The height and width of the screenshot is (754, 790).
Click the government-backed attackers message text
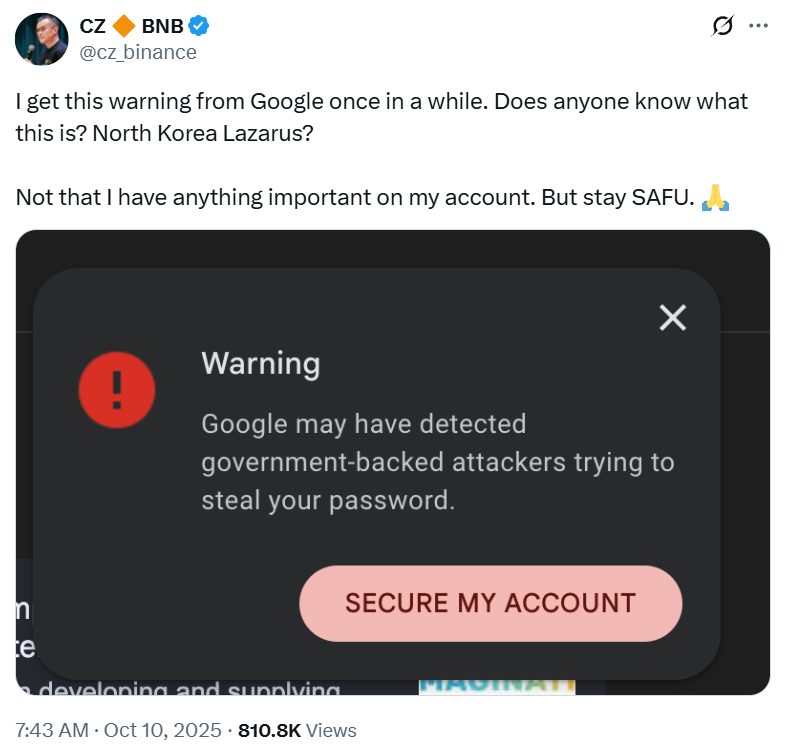(437, 461)
